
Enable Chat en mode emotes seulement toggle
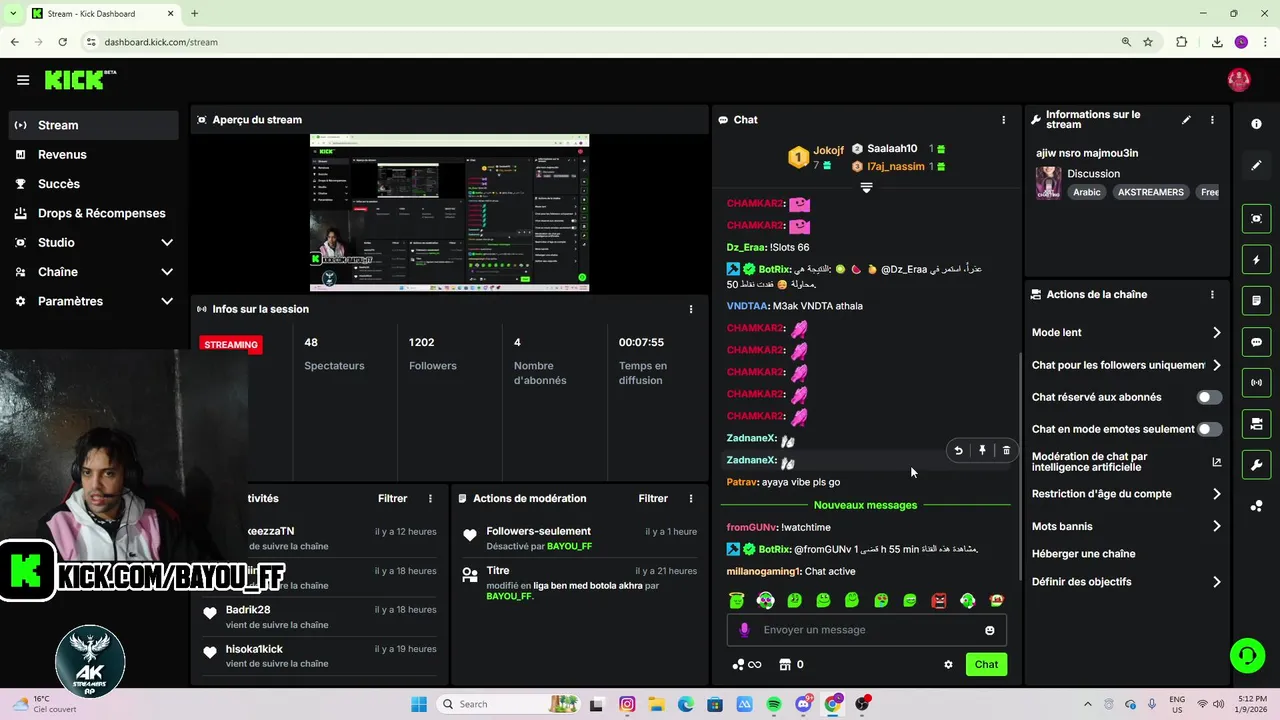(x=1209, y=429)
